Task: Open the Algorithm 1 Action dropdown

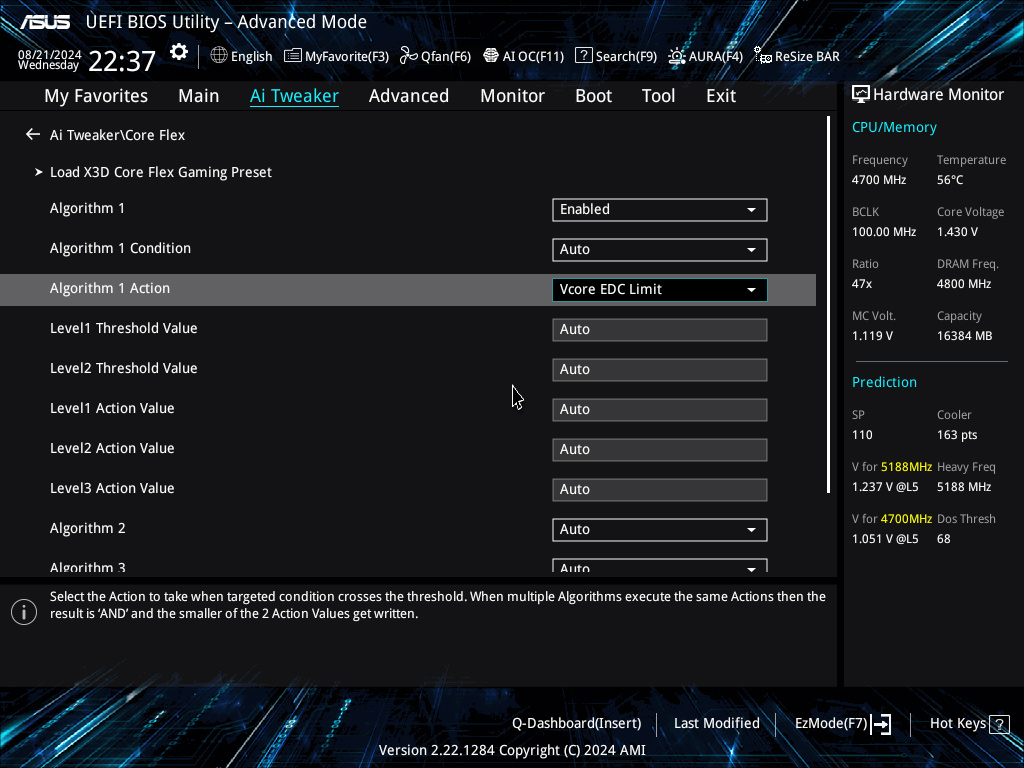Action: (659, 289)
